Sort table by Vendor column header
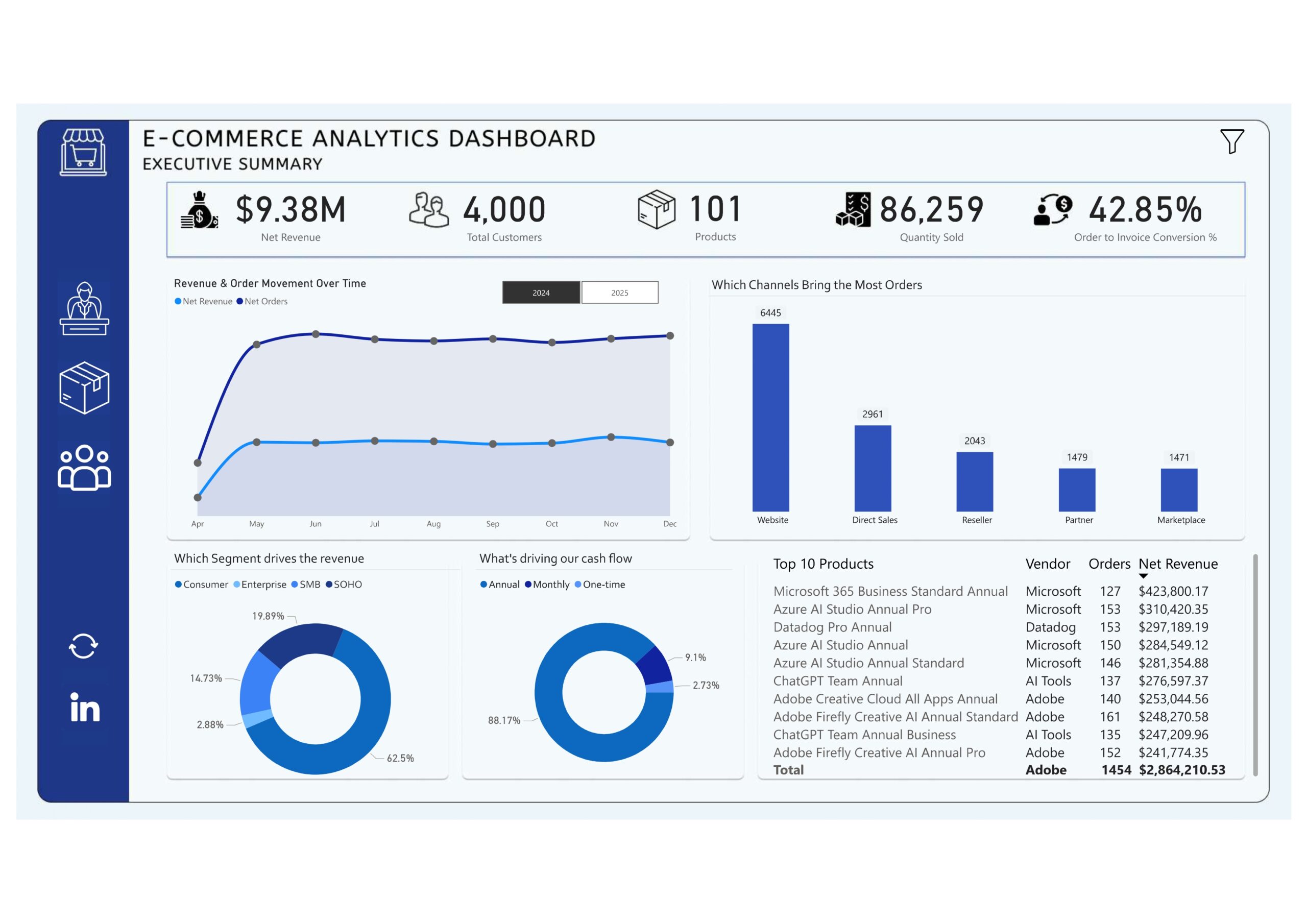 [1048, 564]
